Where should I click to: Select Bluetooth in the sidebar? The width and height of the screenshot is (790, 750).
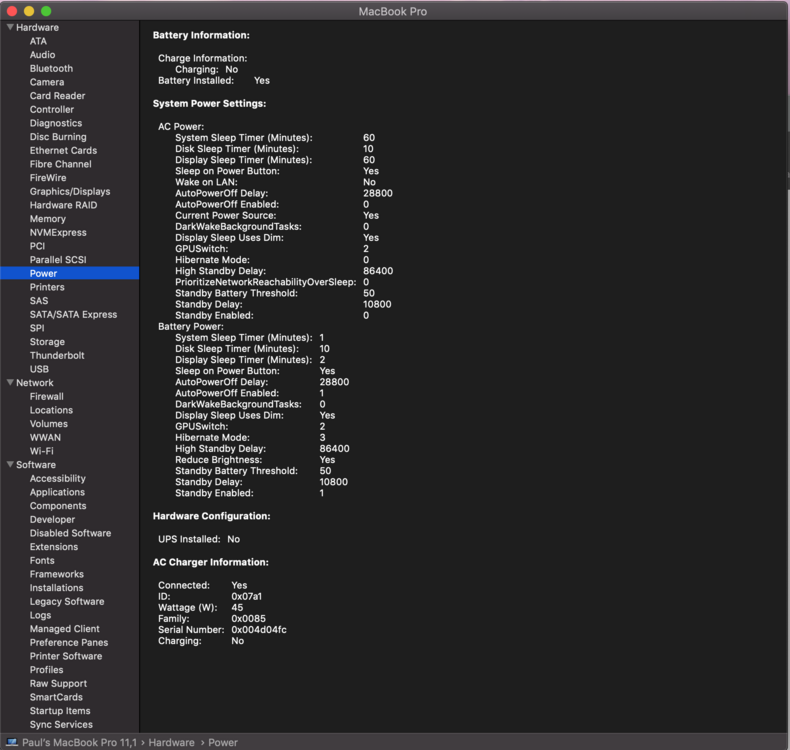tap(51, 68)
